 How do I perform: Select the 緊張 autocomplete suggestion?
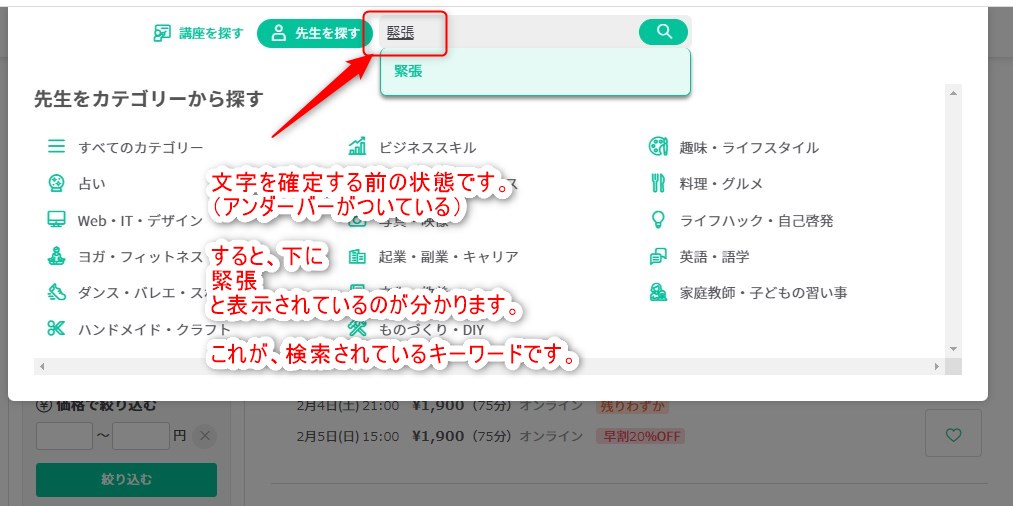(535, 72)
